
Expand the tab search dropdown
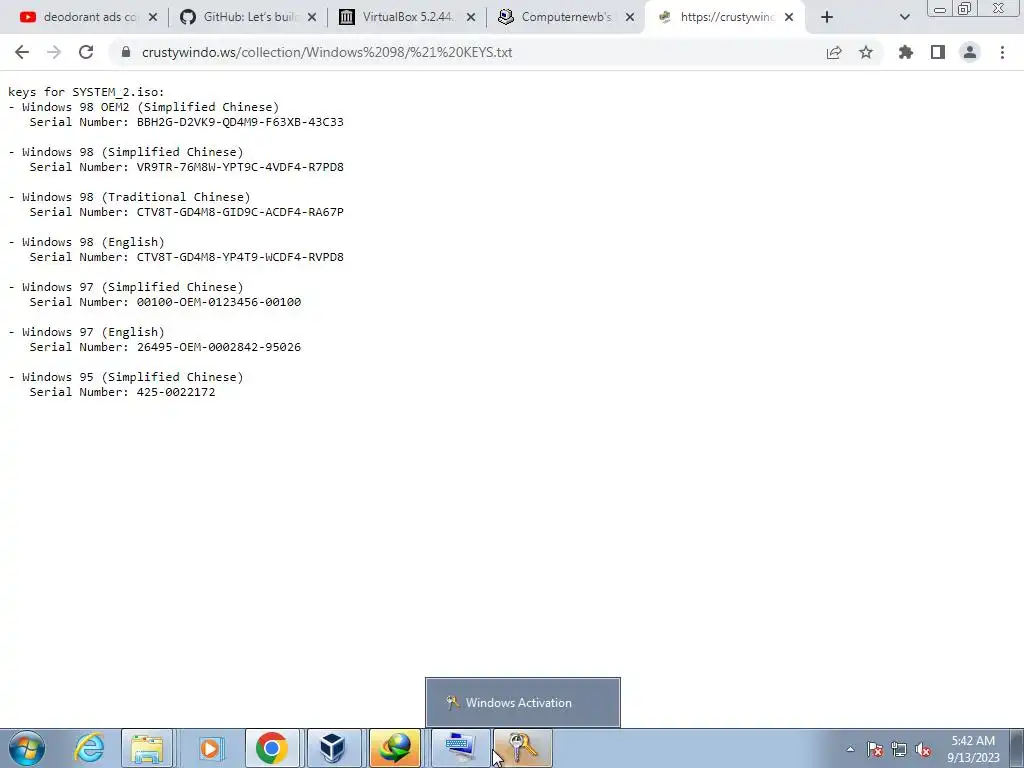coord(904,17)
